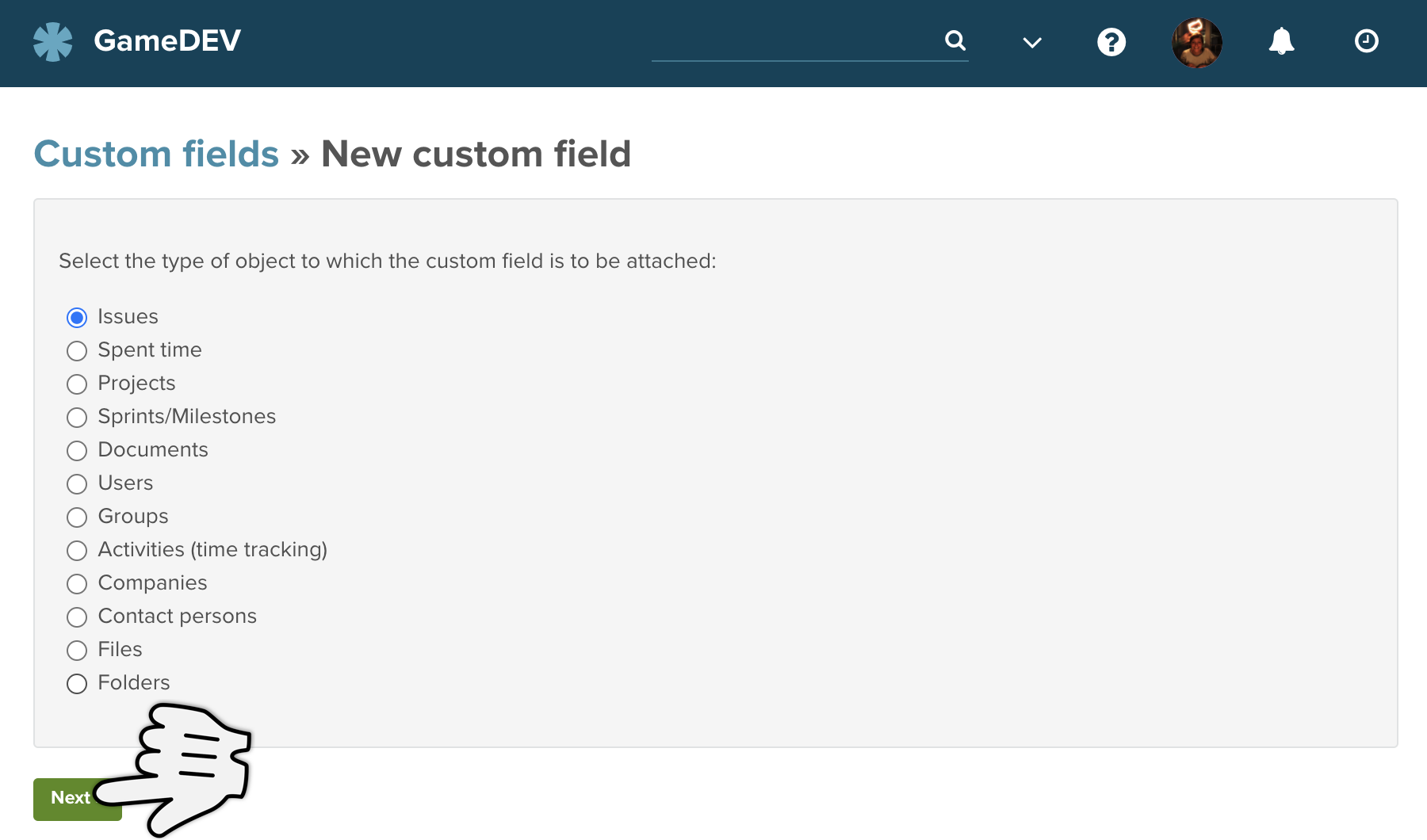Image resolution: width=1427 pixels, height=840 pixels.
Task: Click the "Select the type of object" instruction text
Action: coord(388,261)
